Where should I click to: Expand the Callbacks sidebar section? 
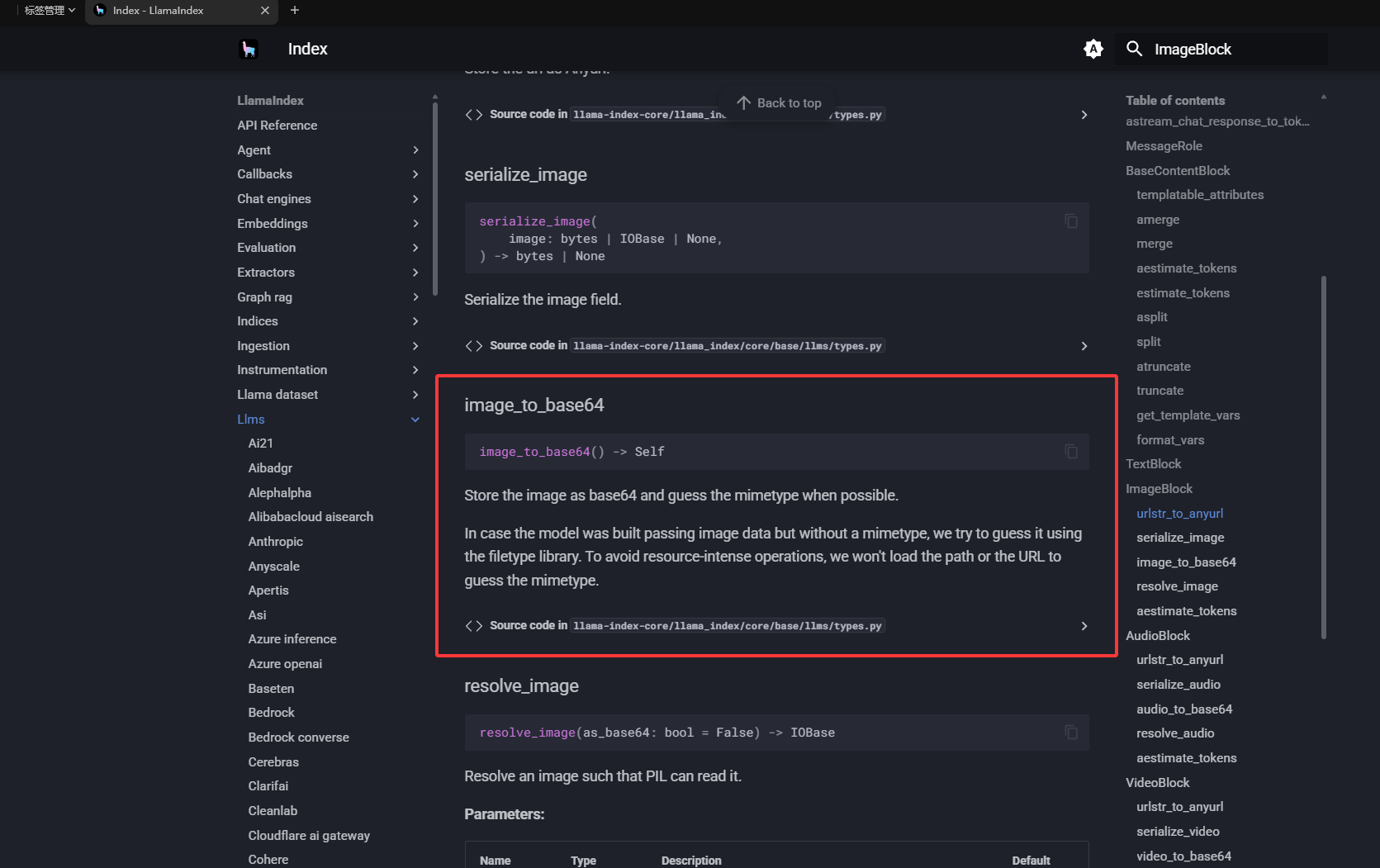(x=415, y=174)
